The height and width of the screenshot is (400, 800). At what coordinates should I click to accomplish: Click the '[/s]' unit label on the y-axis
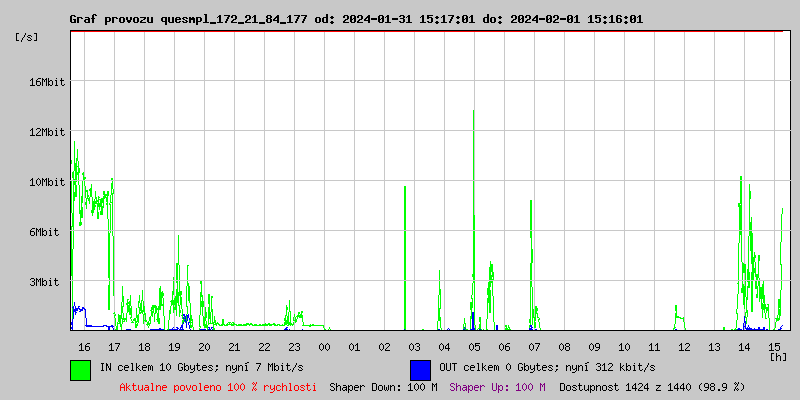click(x=28, y=37)
